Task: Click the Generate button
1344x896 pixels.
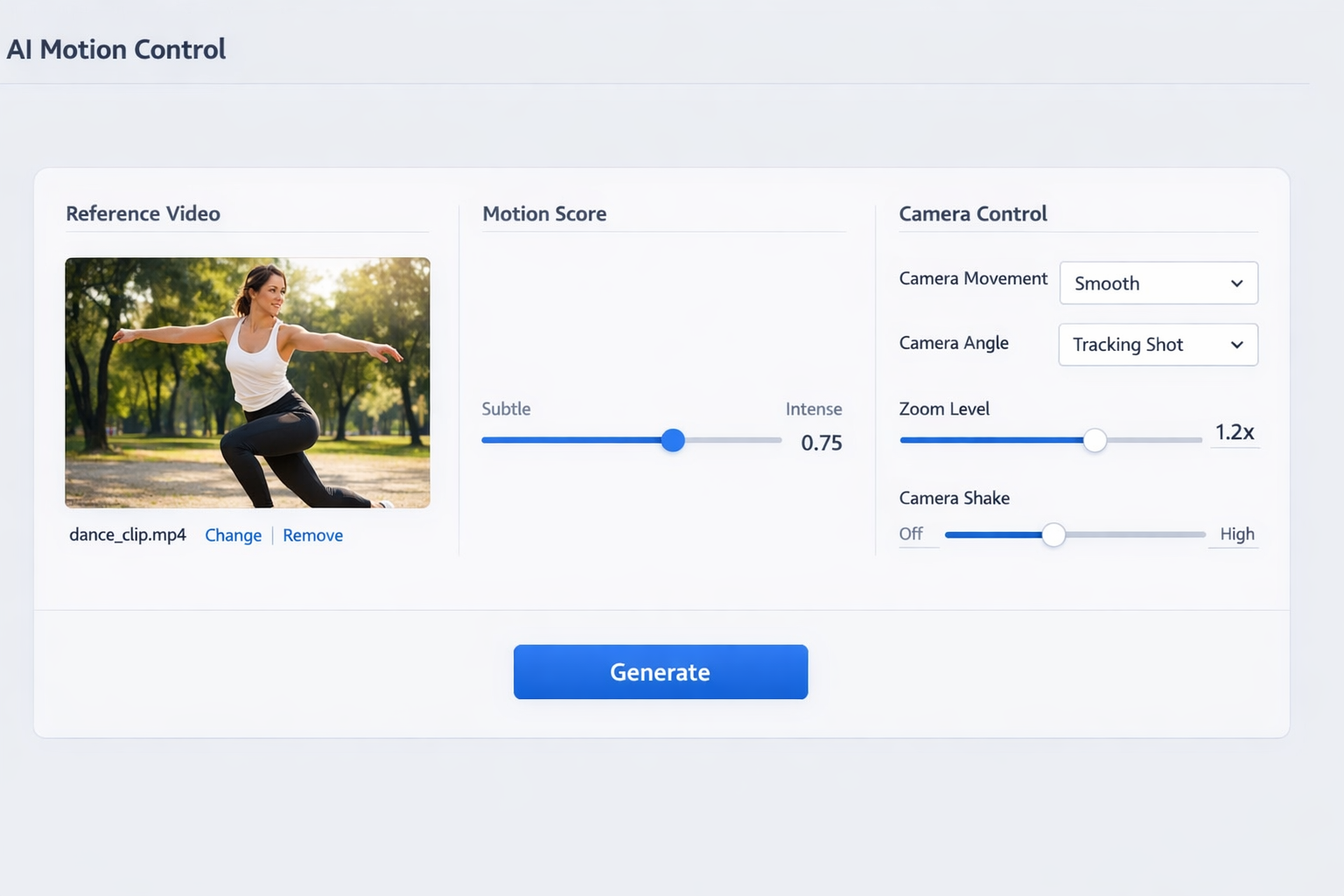Action: pos(660,672)
